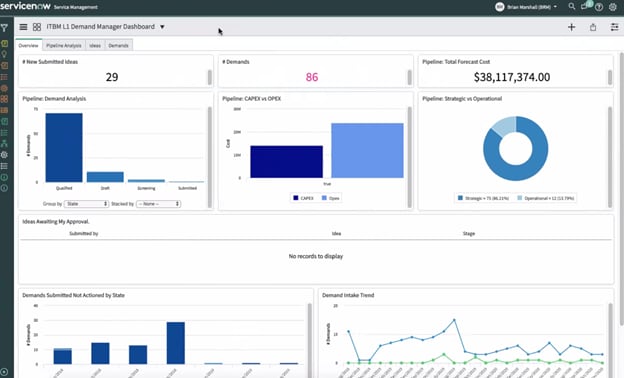Click the Idea column header
The height and width of the screenshot is (378, 624).
pos(336,234)
